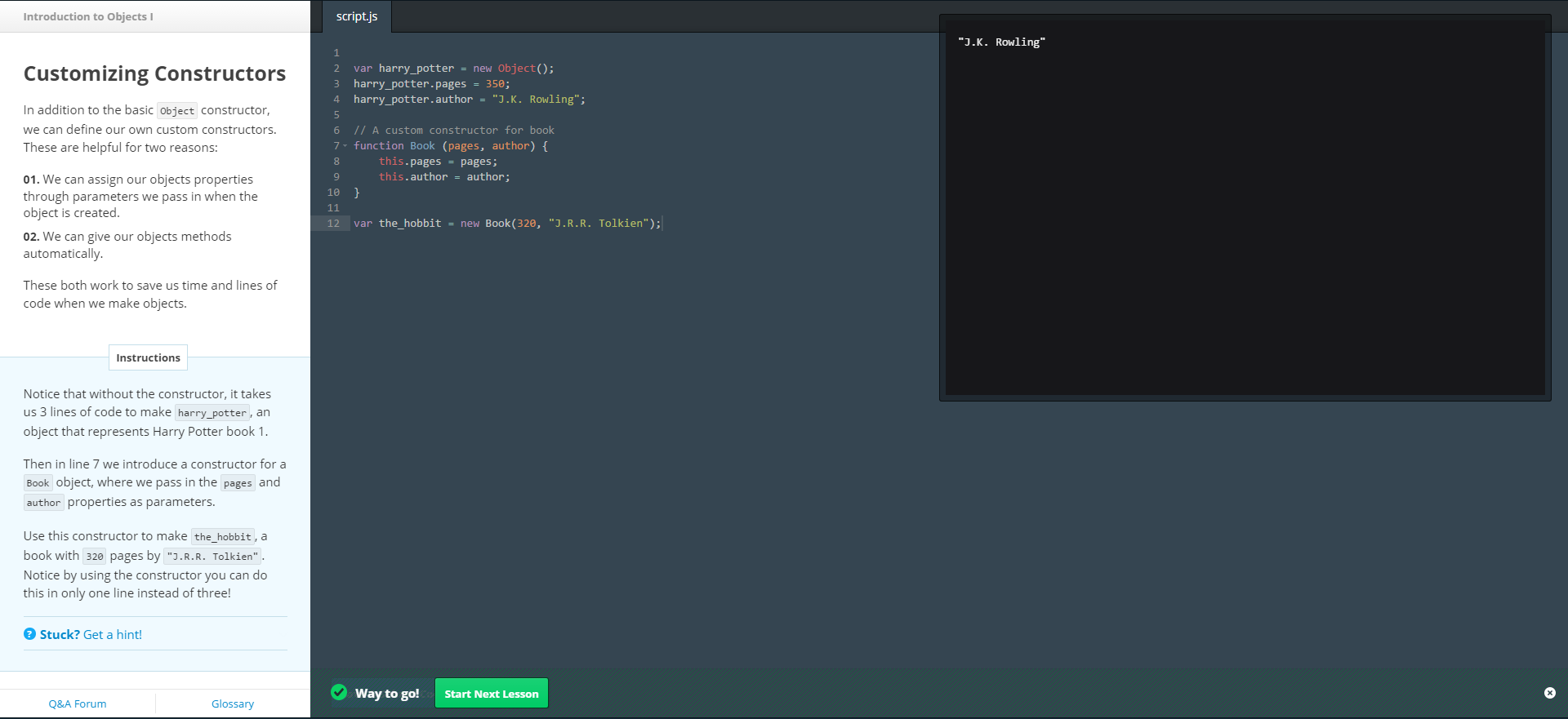Click the function Book (pages, author) line
This screenshot has height=719, width=1568.
pyautogui.click(x=451, y=145)
